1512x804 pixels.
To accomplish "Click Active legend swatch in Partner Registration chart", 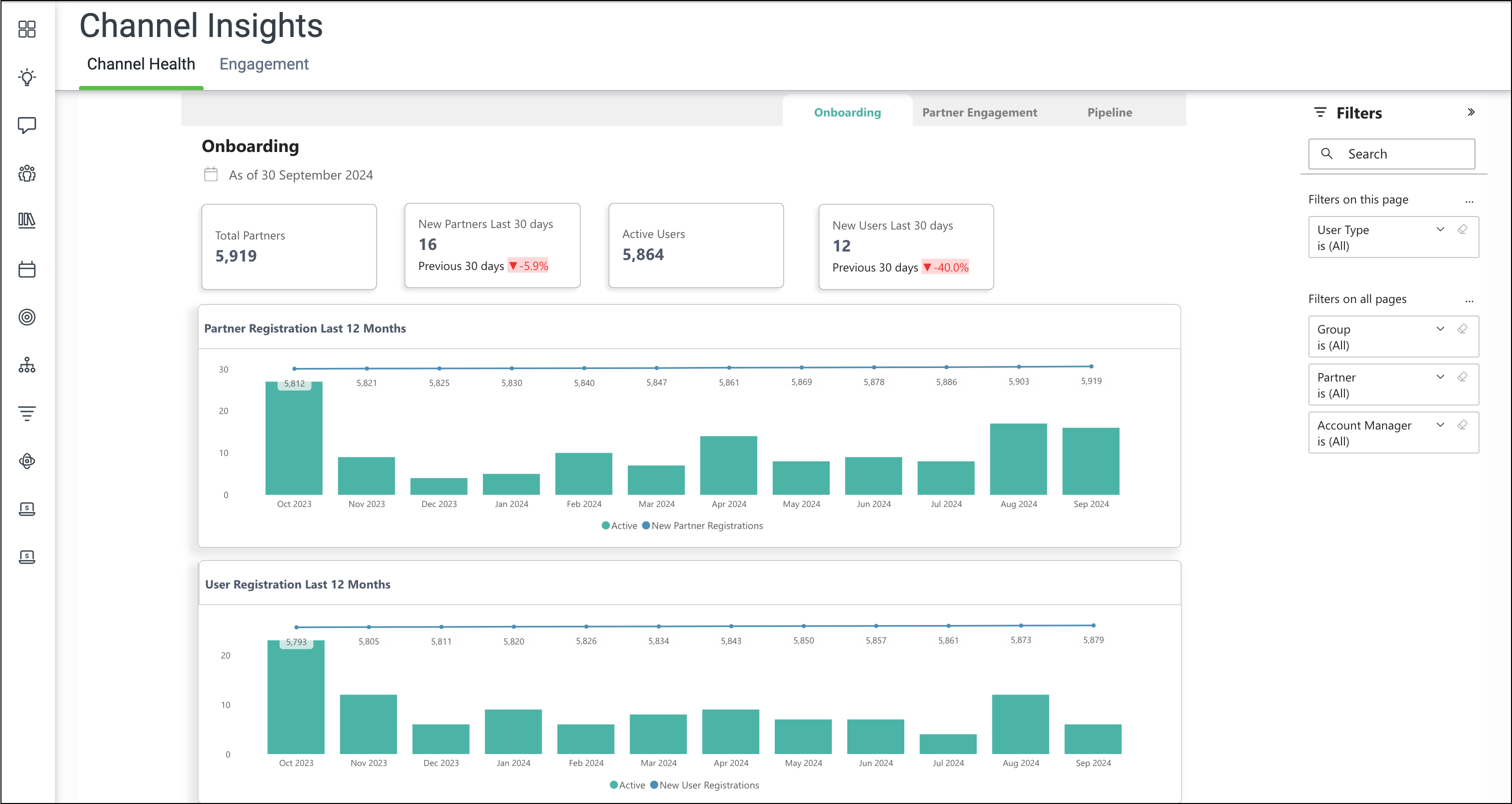I will pyautogui.click(x=606, y=525).
